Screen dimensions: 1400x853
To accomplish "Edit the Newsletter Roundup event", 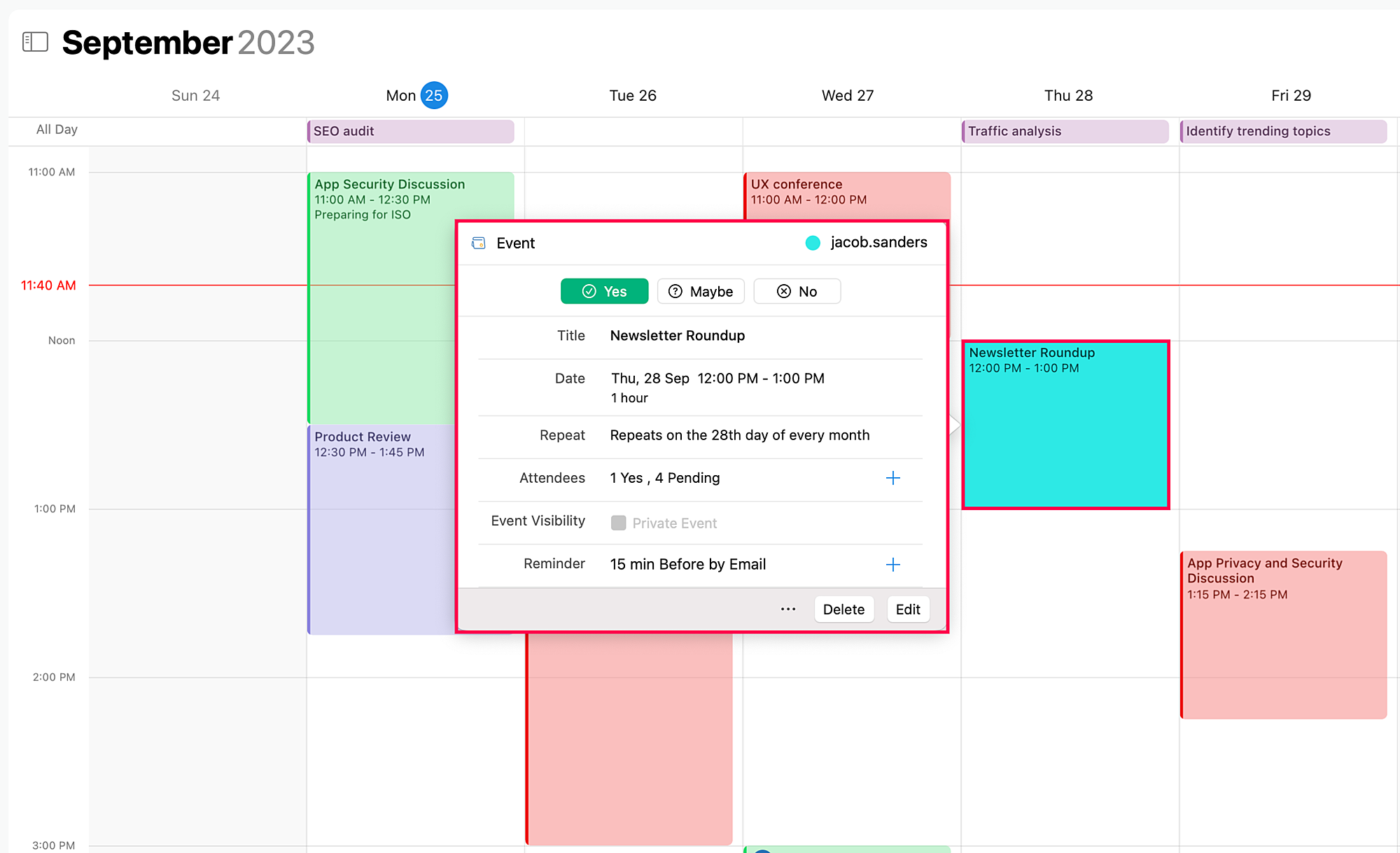I will (x=908, y=609).
